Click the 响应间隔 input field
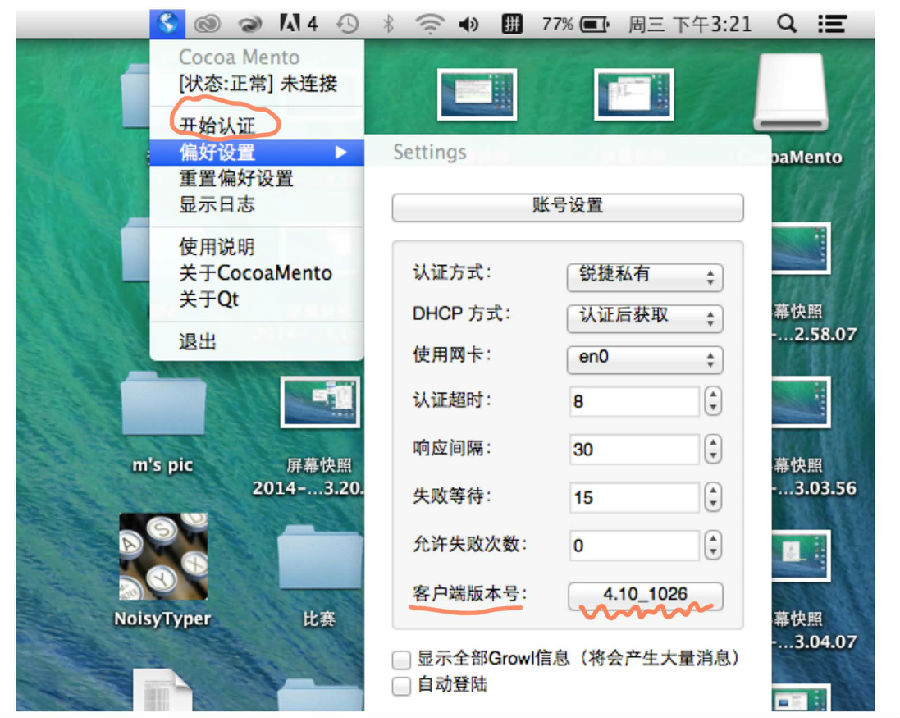Screen dimensions: 900x718 point(633,450)
